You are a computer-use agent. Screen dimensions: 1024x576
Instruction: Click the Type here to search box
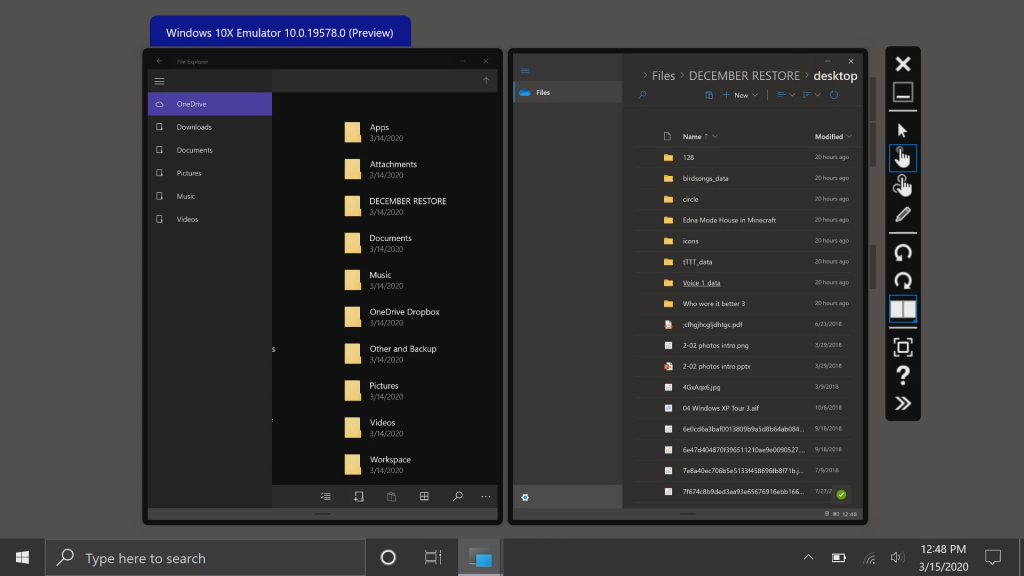coord(206,558)
